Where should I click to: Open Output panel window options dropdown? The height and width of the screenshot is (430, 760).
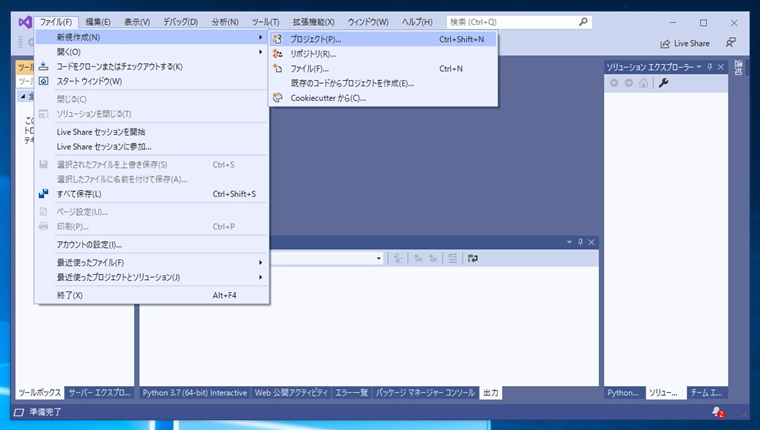[570, 242]
